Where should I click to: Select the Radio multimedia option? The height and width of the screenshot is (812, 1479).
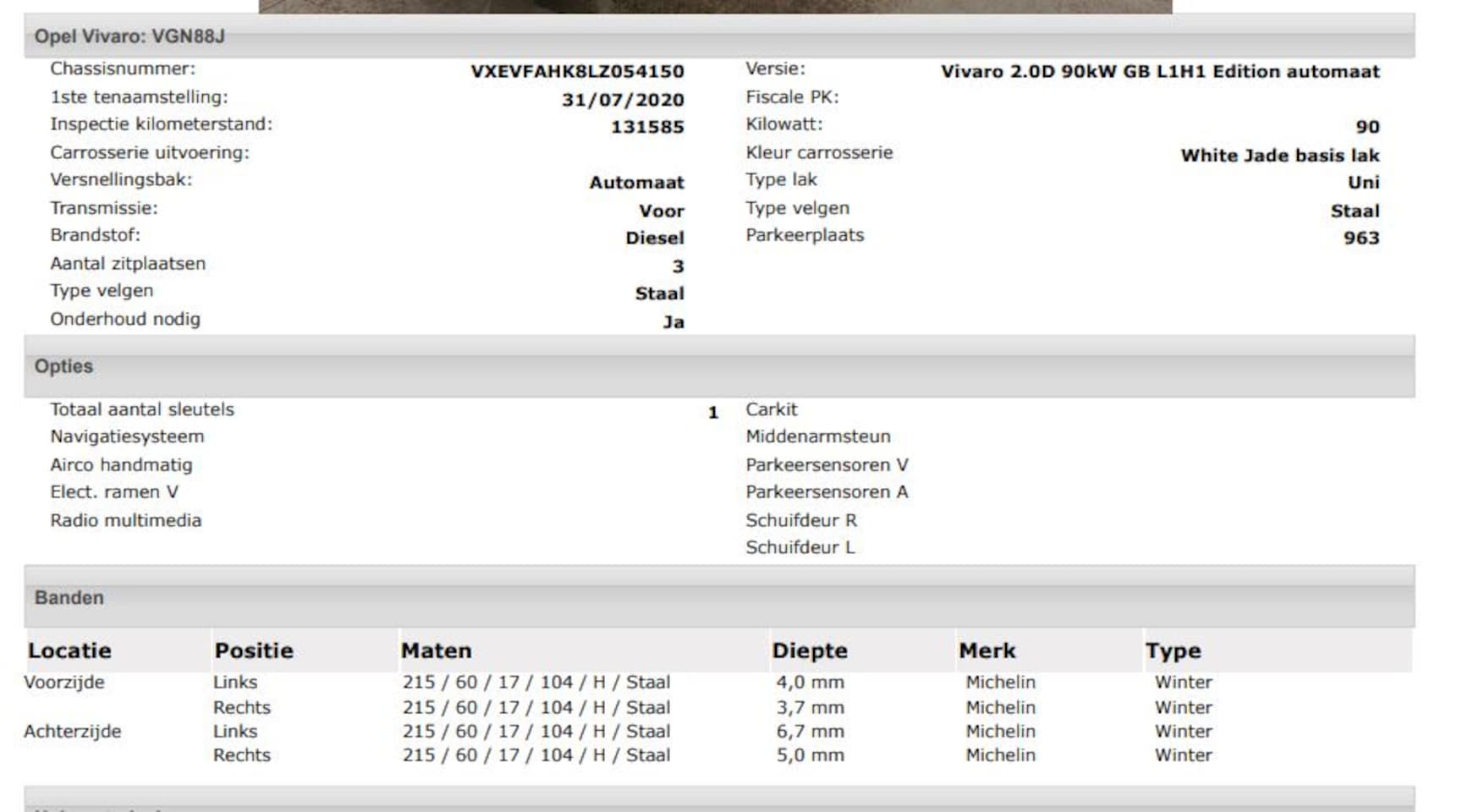pyautogui.click(x=126, y=520)
